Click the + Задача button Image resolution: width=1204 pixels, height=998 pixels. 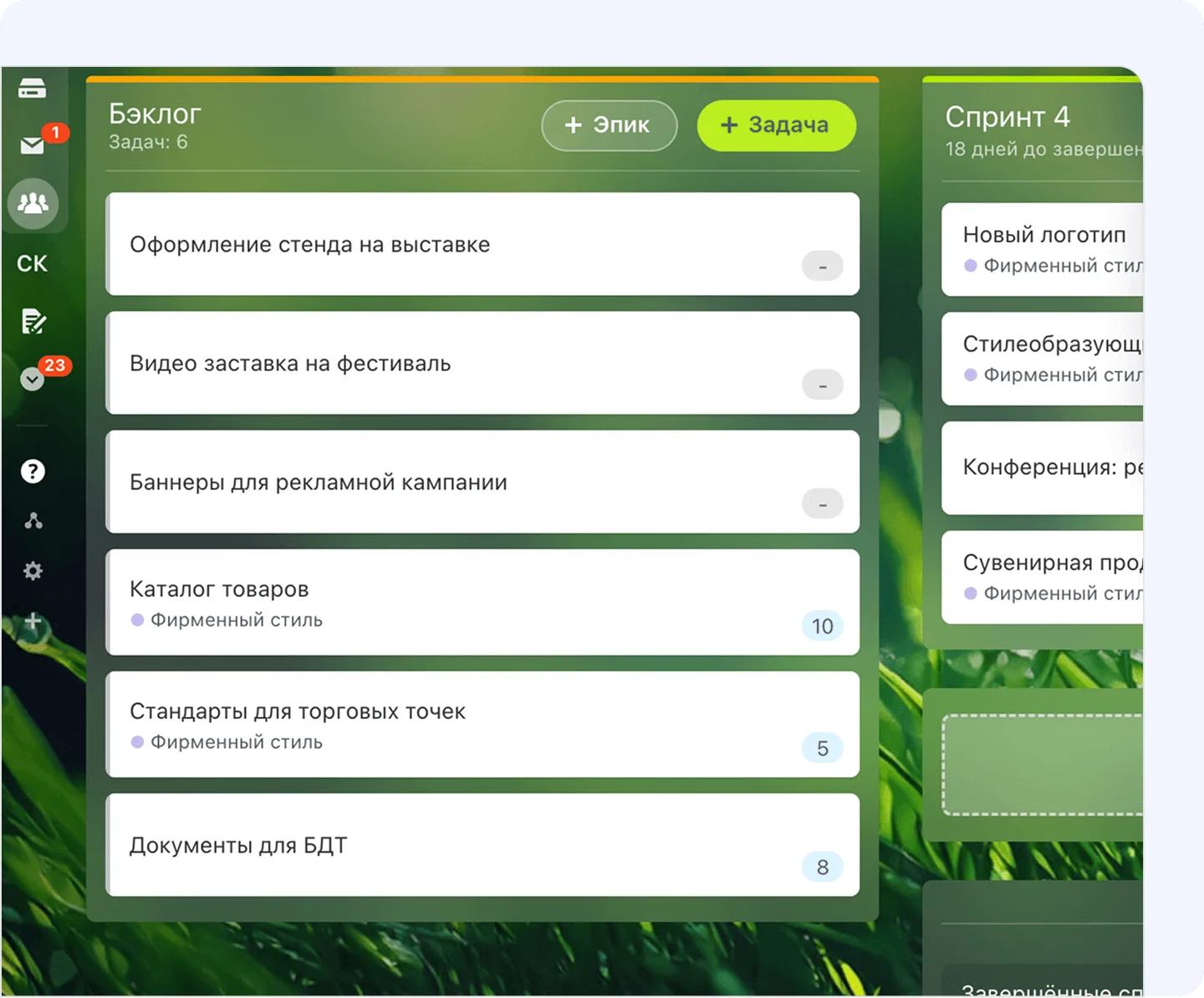(776, 125)
